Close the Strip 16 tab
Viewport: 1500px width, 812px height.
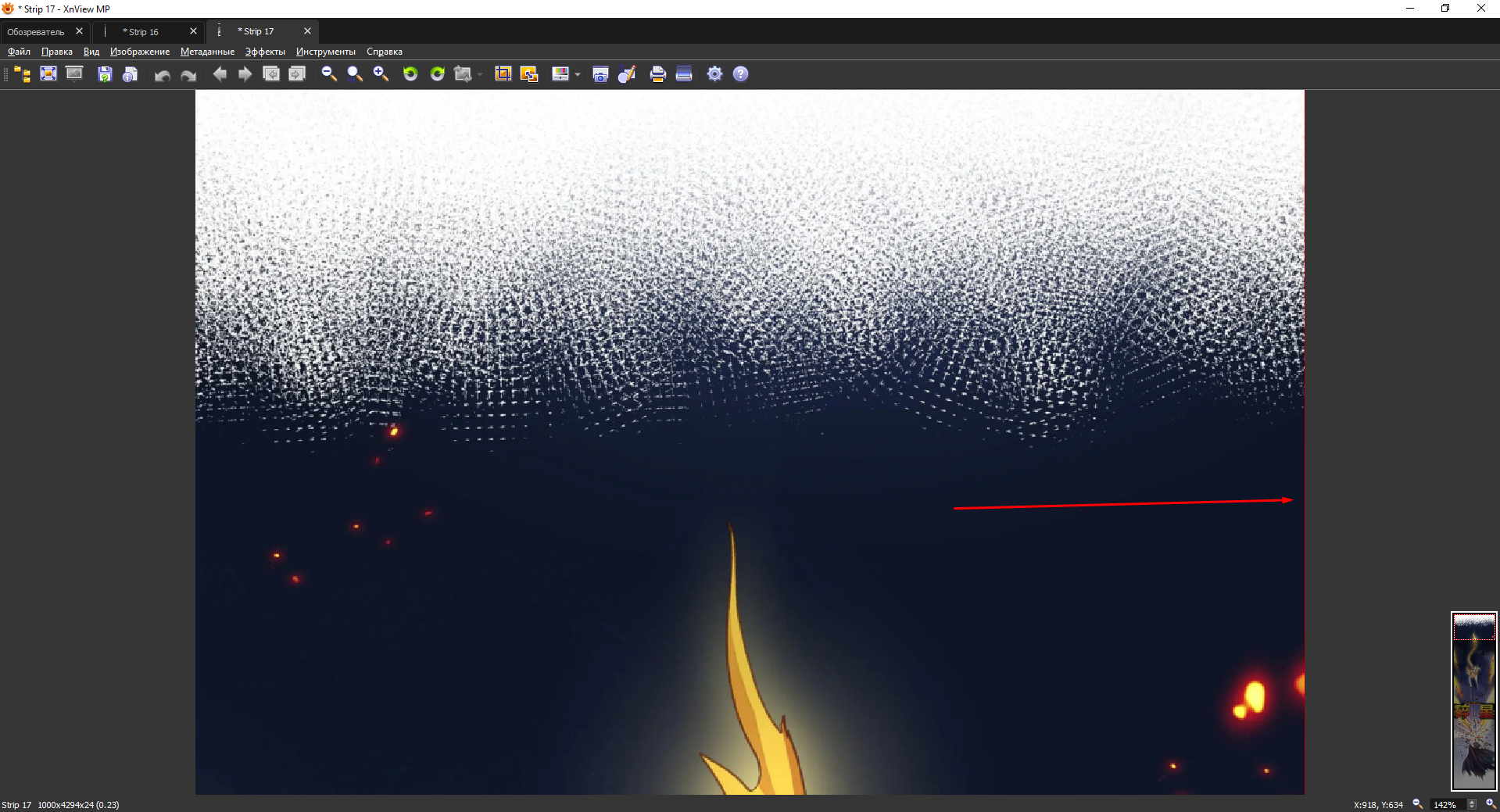[193, 31]
